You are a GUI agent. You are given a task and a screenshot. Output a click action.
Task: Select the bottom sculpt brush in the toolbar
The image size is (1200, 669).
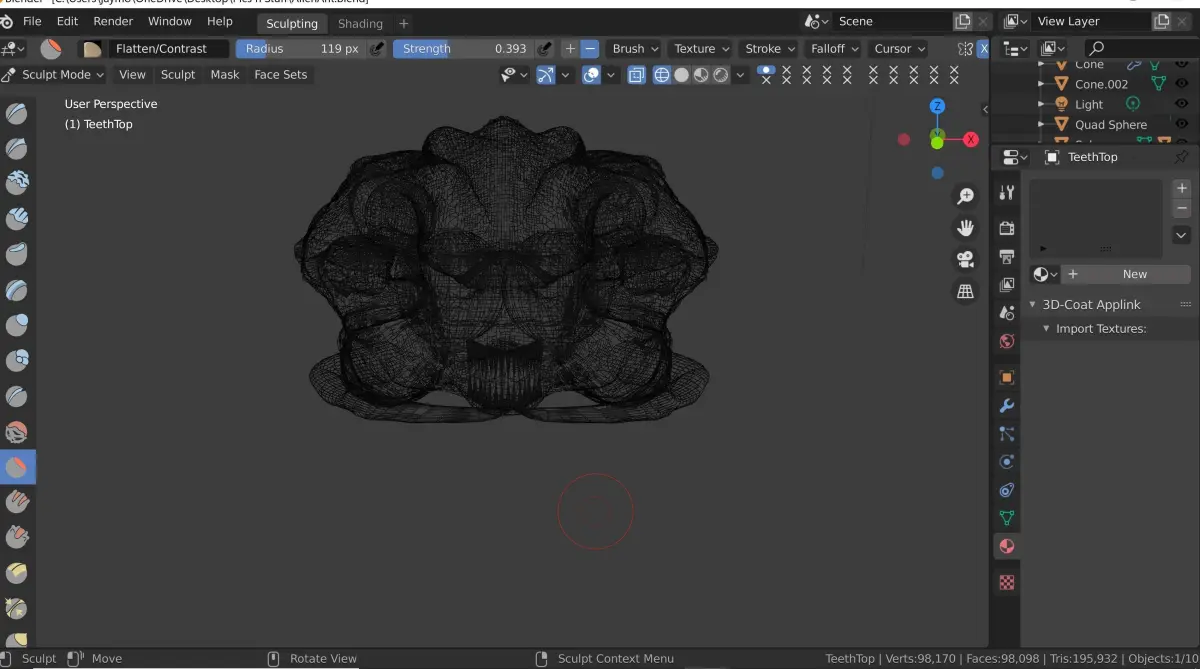[x=17, y=640]
